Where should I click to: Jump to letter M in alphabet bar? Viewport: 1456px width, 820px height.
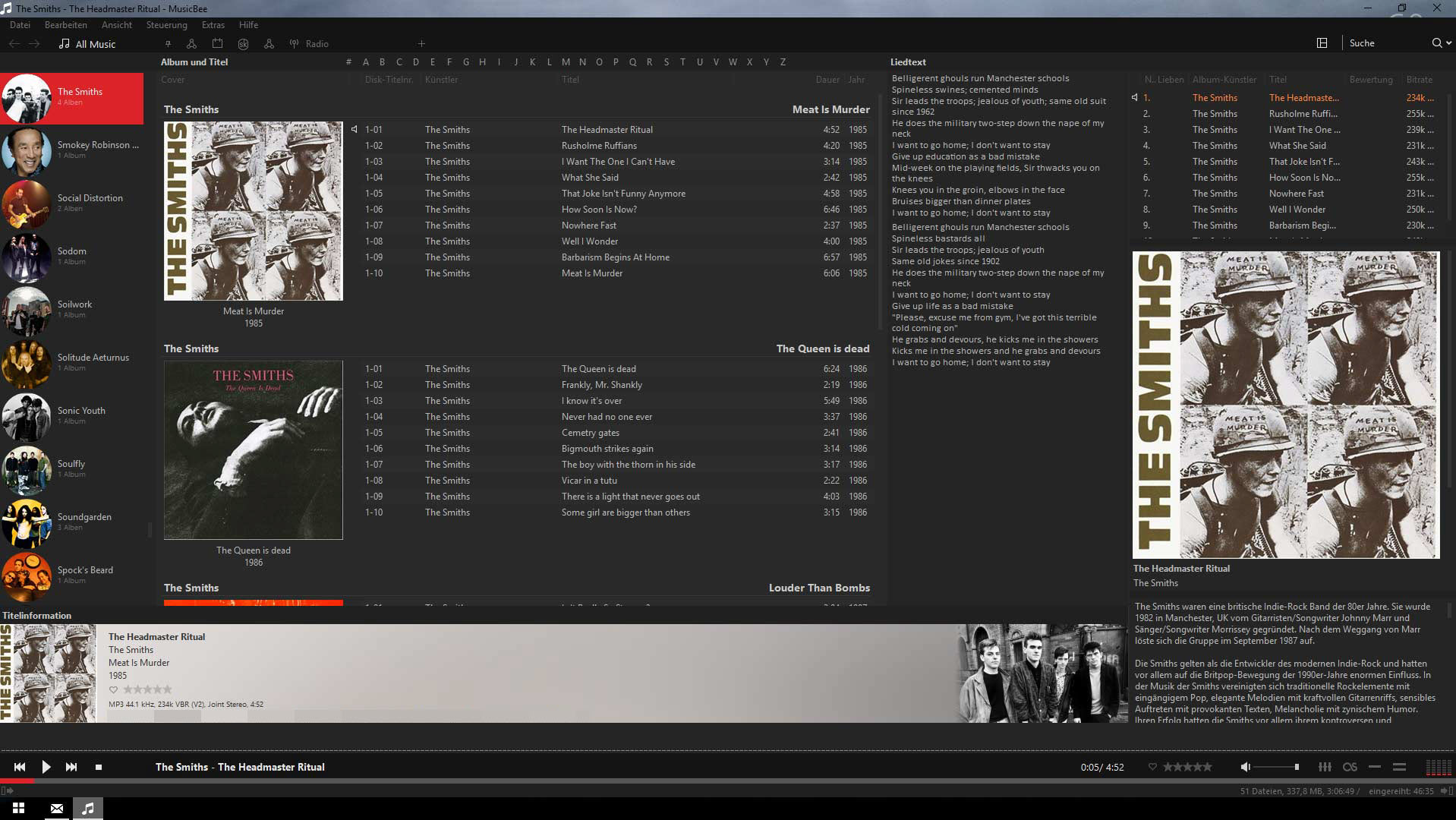point(566,62)
